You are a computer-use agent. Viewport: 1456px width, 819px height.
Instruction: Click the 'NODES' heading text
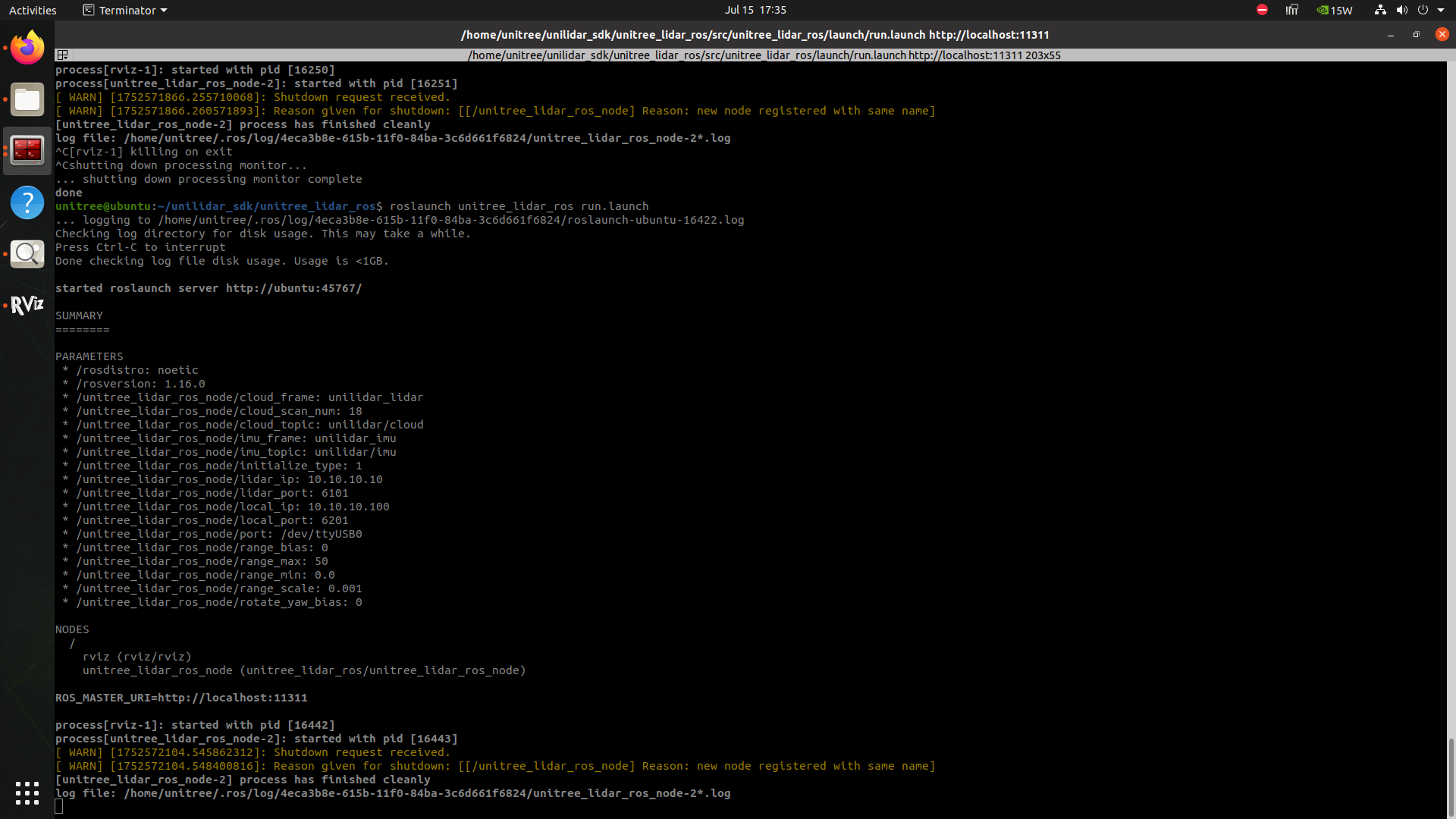pyautogui.click(x=72, y=629)
